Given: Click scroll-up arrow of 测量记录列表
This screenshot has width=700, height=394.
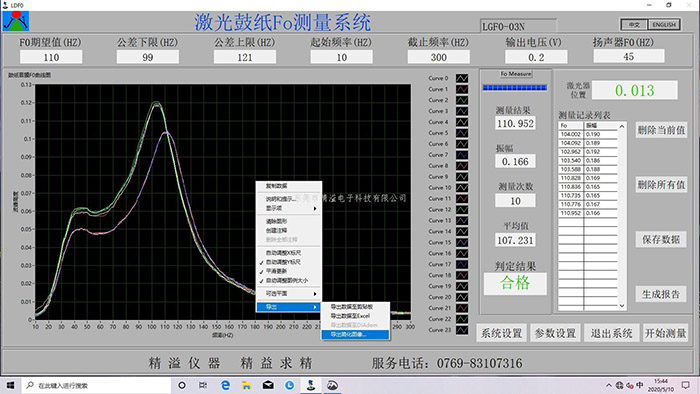Looking at the screenshot, I should coord(621,127).
